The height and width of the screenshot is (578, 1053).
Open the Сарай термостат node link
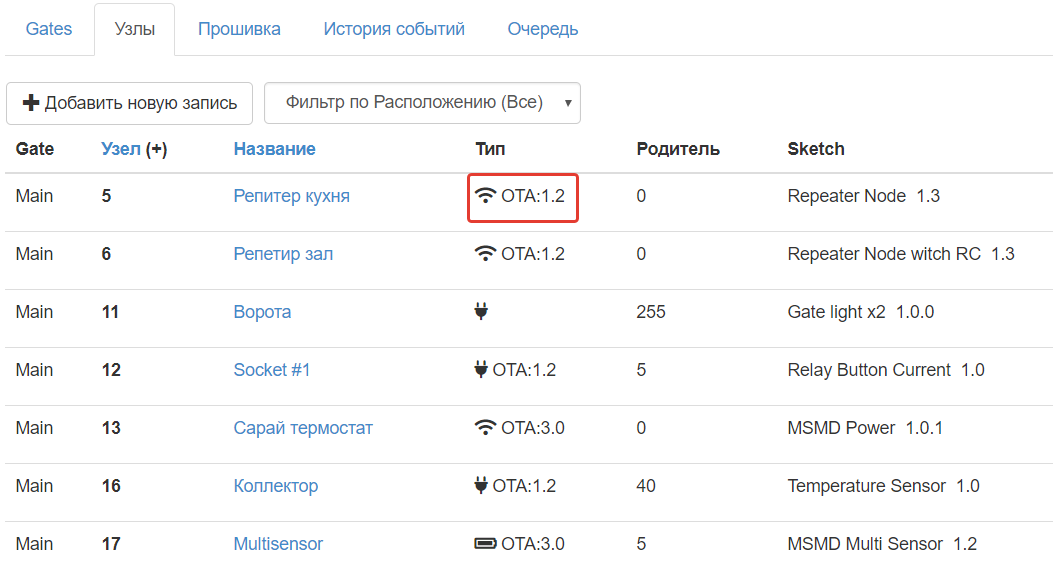click(x=303, y=428)
